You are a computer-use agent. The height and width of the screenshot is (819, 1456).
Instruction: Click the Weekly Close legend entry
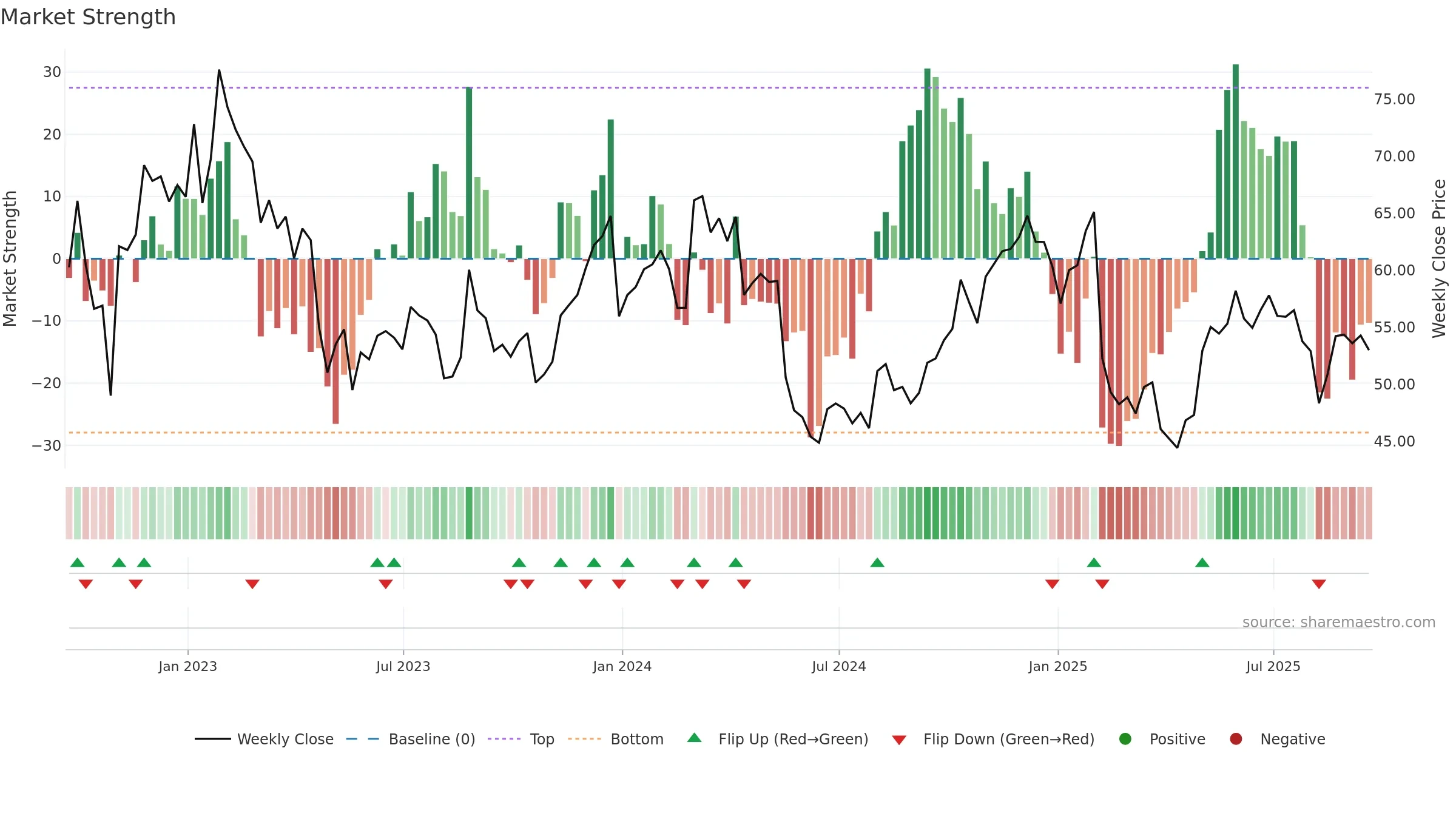point(264,739)
